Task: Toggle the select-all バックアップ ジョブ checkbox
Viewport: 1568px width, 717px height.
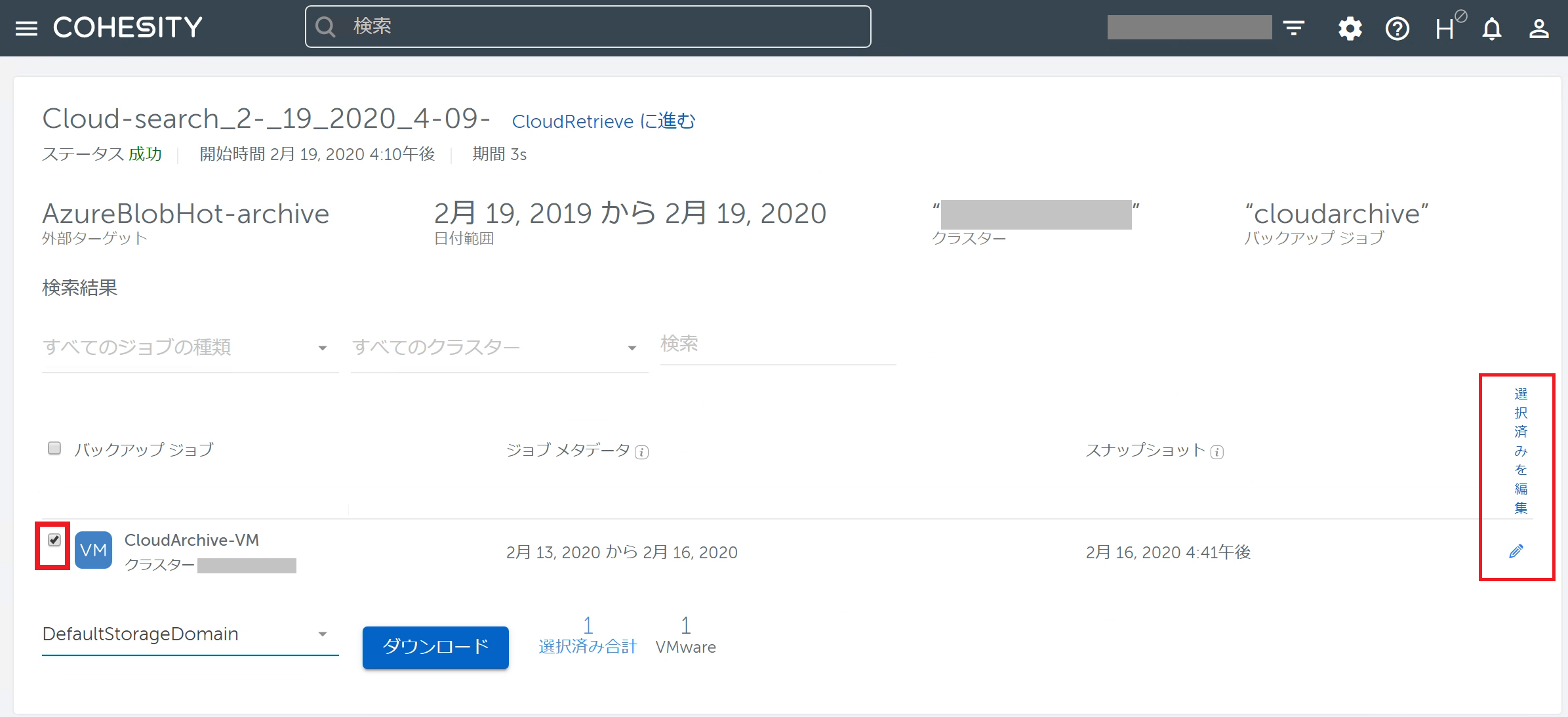Action: [x=54, y=448]
